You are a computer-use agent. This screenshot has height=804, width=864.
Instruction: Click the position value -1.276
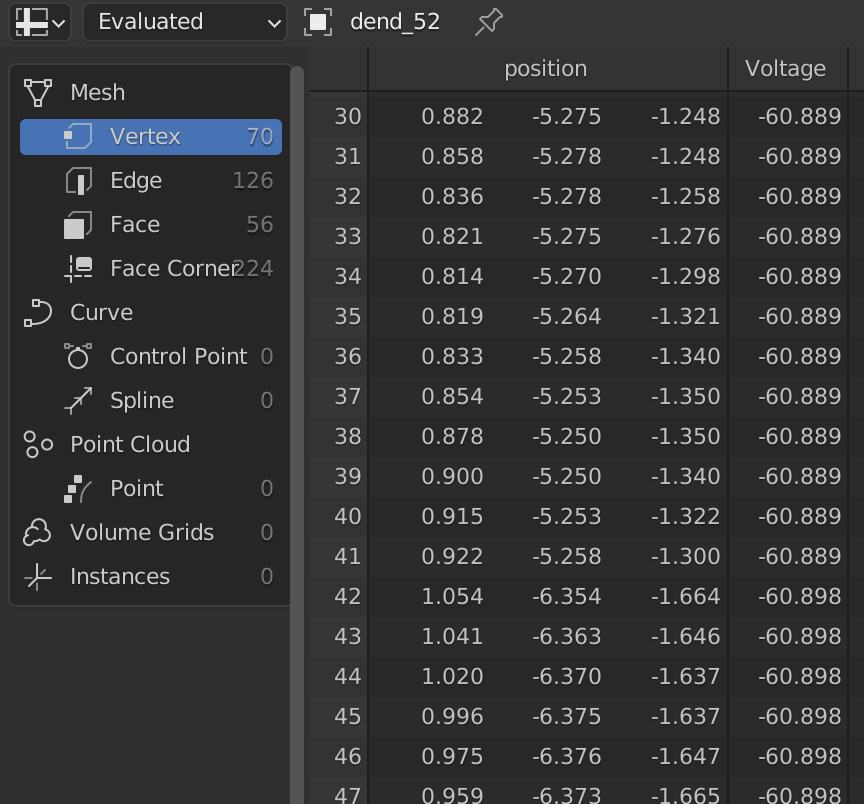[x=685, y=237]
